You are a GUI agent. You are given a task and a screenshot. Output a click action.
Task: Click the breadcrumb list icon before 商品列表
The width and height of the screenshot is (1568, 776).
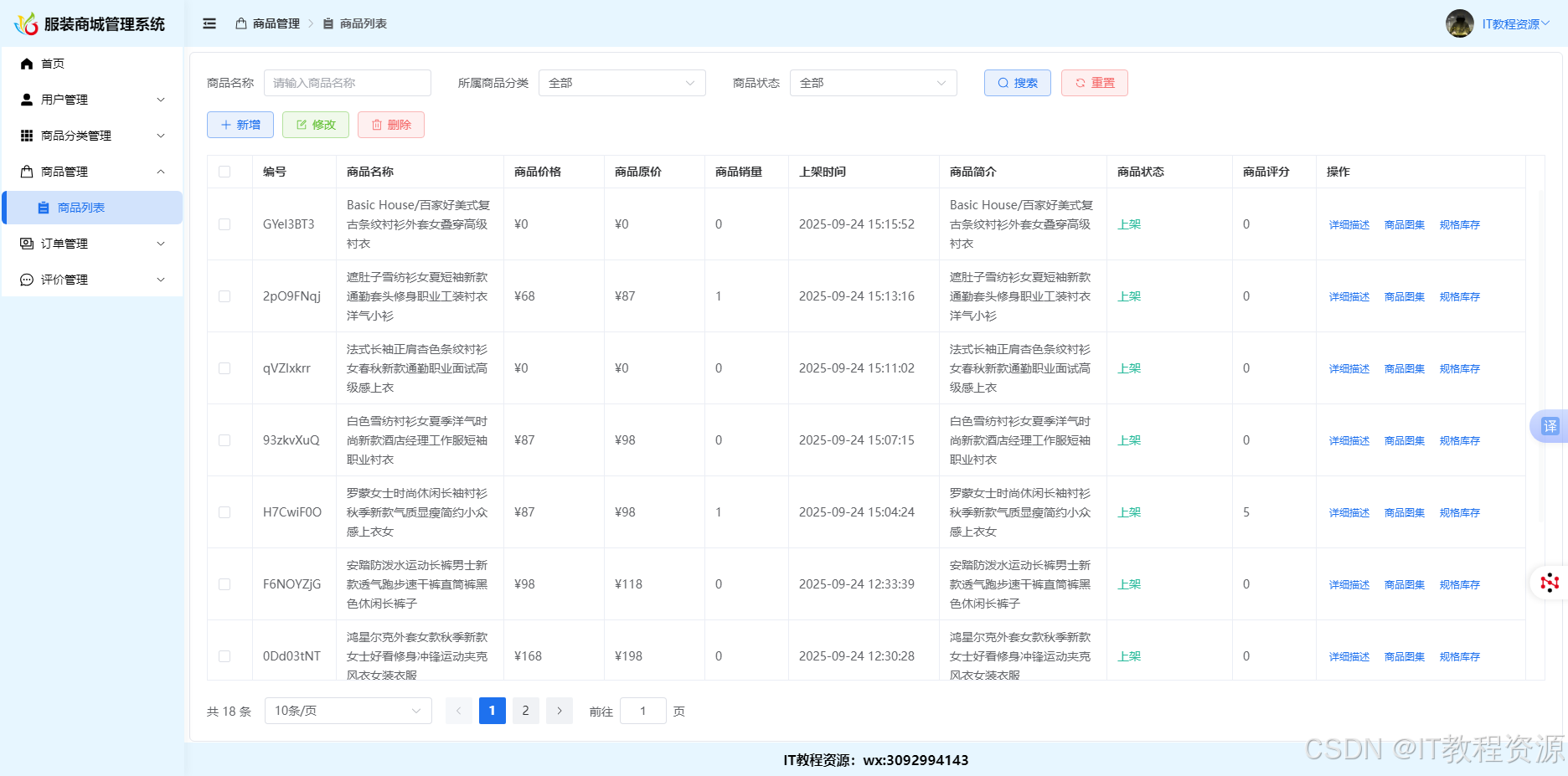point(328,23)
